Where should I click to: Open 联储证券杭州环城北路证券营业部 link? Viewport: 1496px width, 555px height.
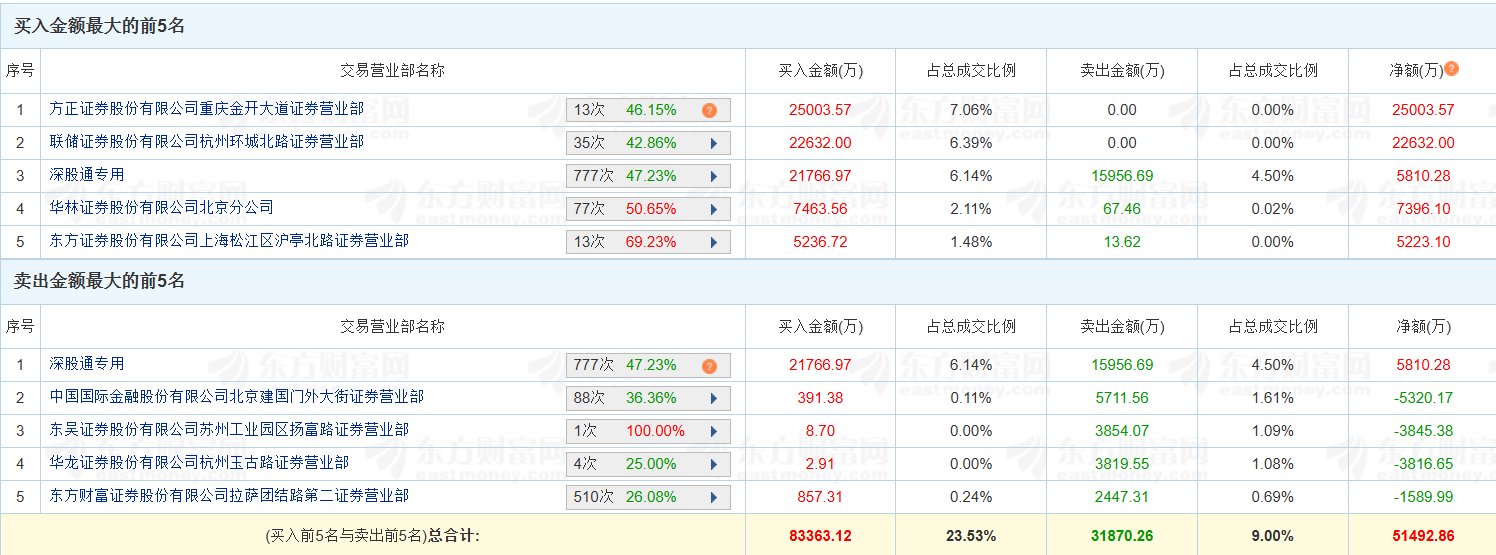pyautogui.click(x=207, y=141)
